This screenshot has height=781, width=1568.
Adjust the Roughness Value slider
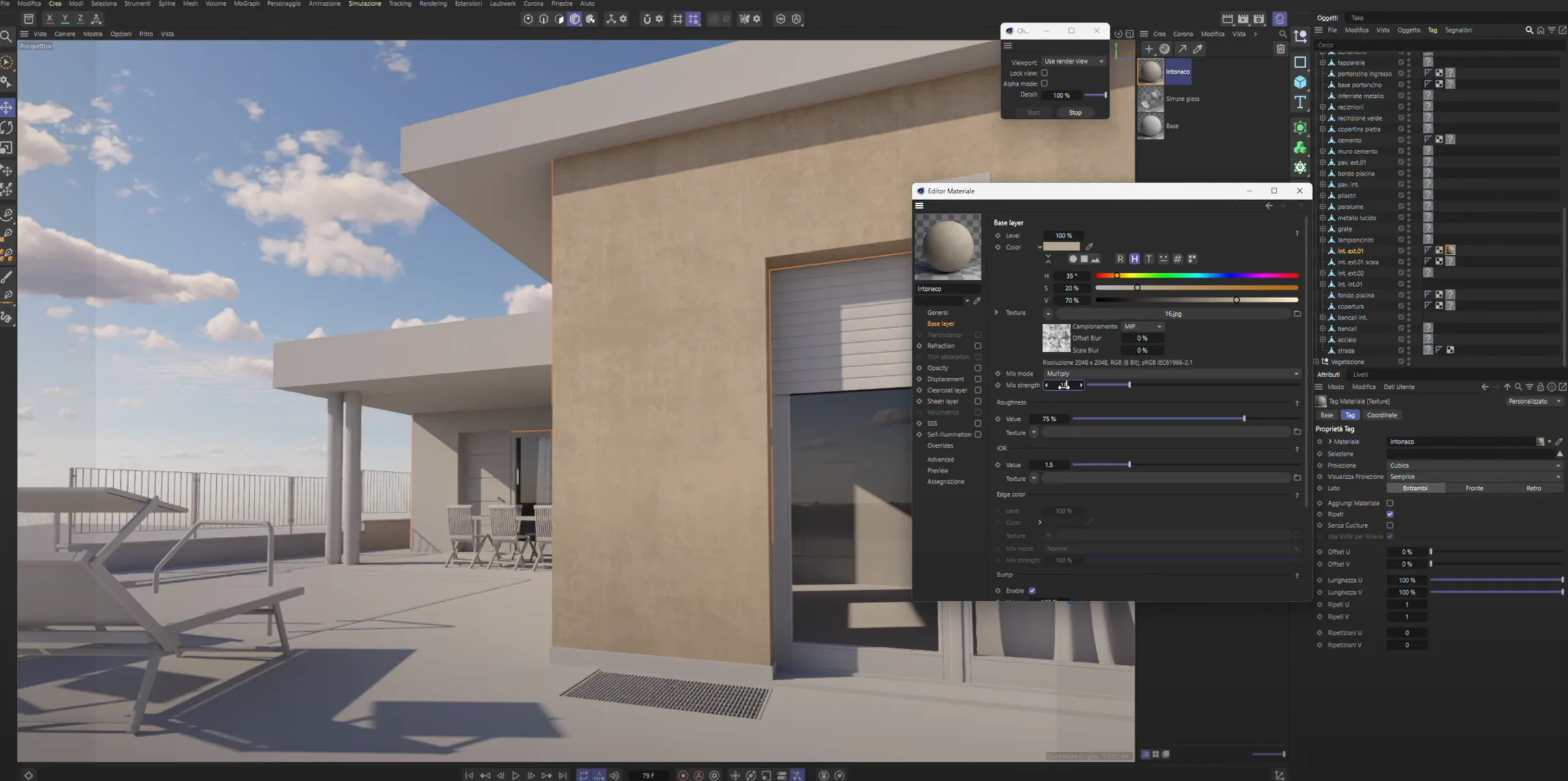1243,419
